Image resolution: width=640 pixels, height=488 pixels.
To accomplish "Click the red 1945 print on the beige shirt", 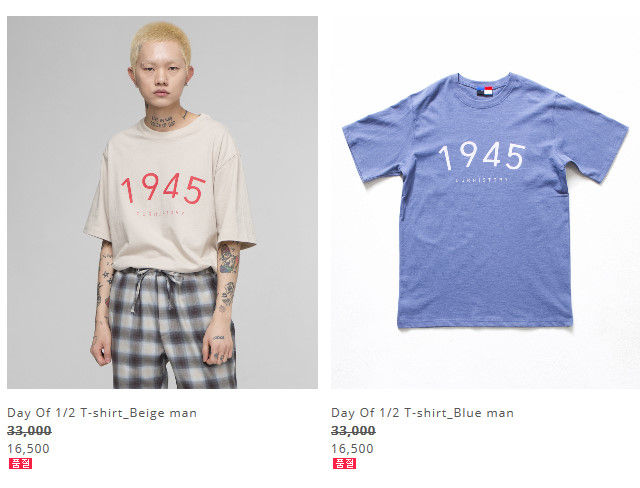I will pyautogui.click(x=163, y=189).
